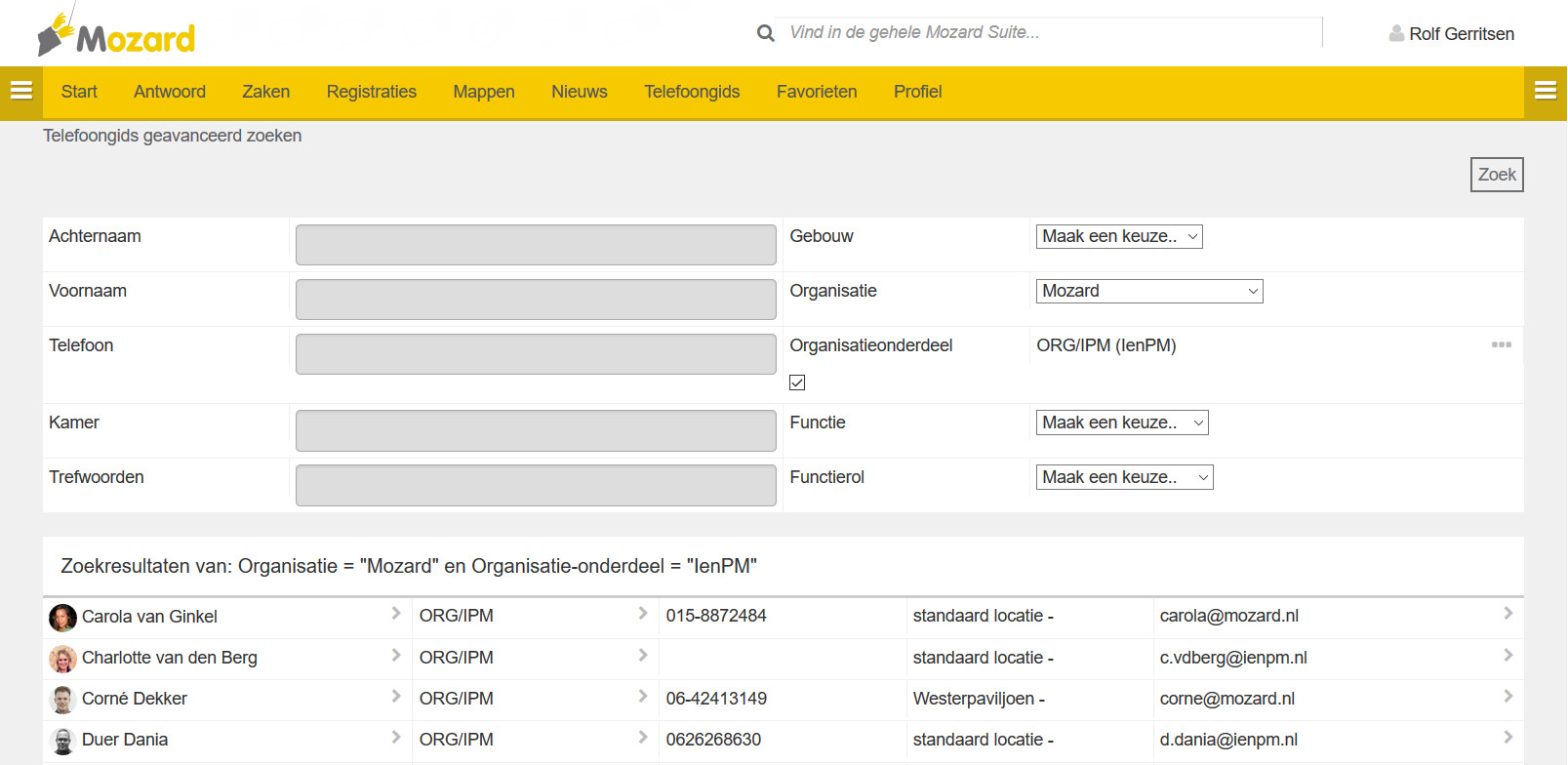The image size is (1568, 765).
Task: Click the Zoek button
Action: [1497, 175]
